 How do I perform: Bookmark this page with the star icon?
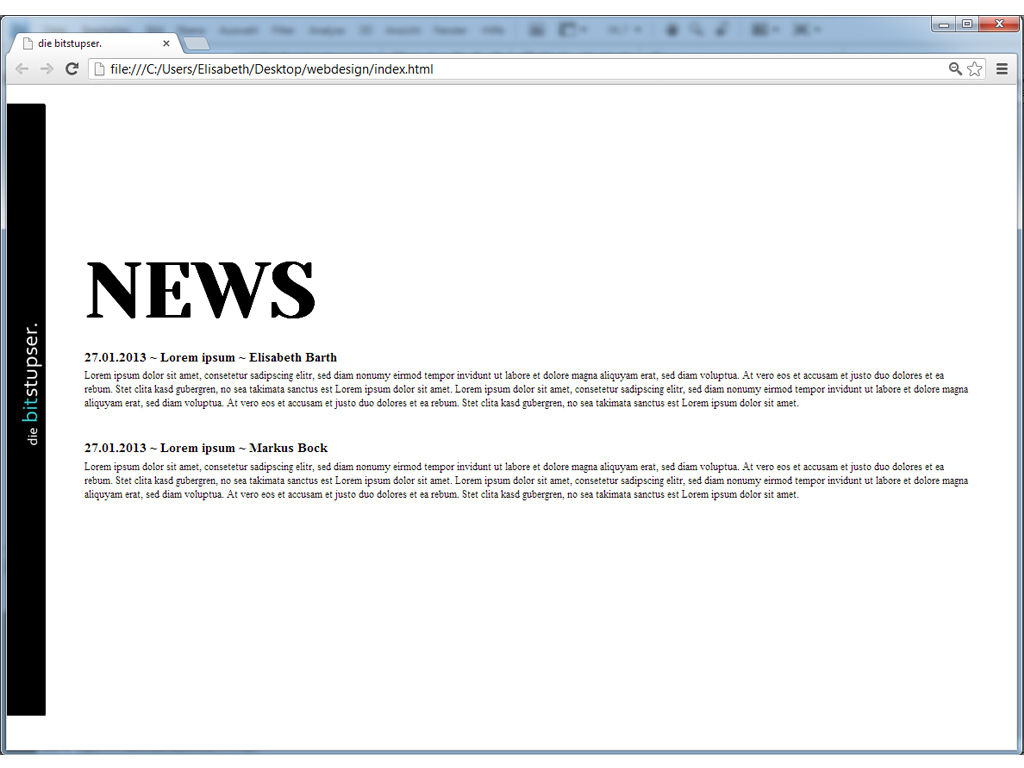pos(975,69)
